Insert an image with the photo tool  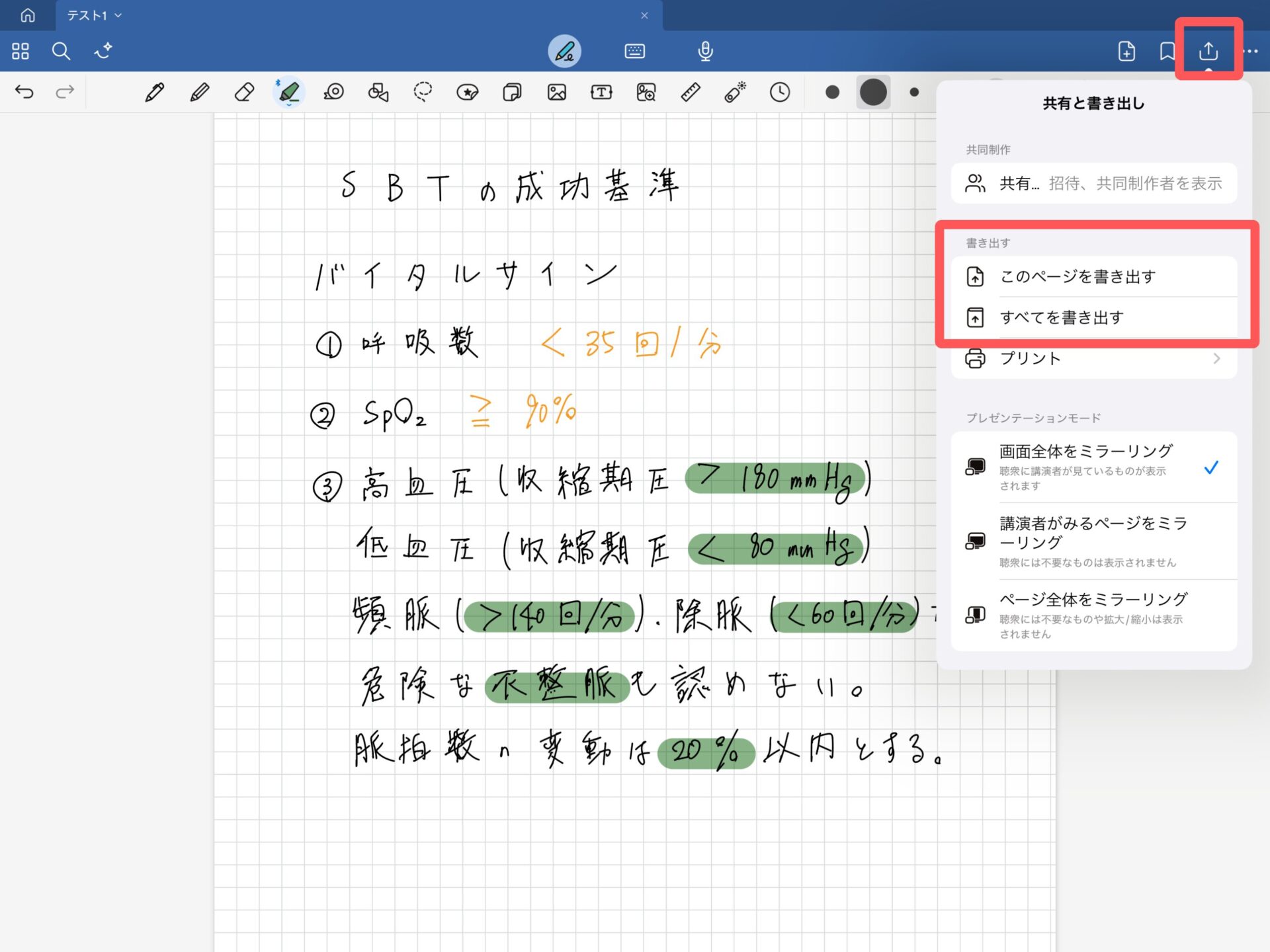[556, 92]
